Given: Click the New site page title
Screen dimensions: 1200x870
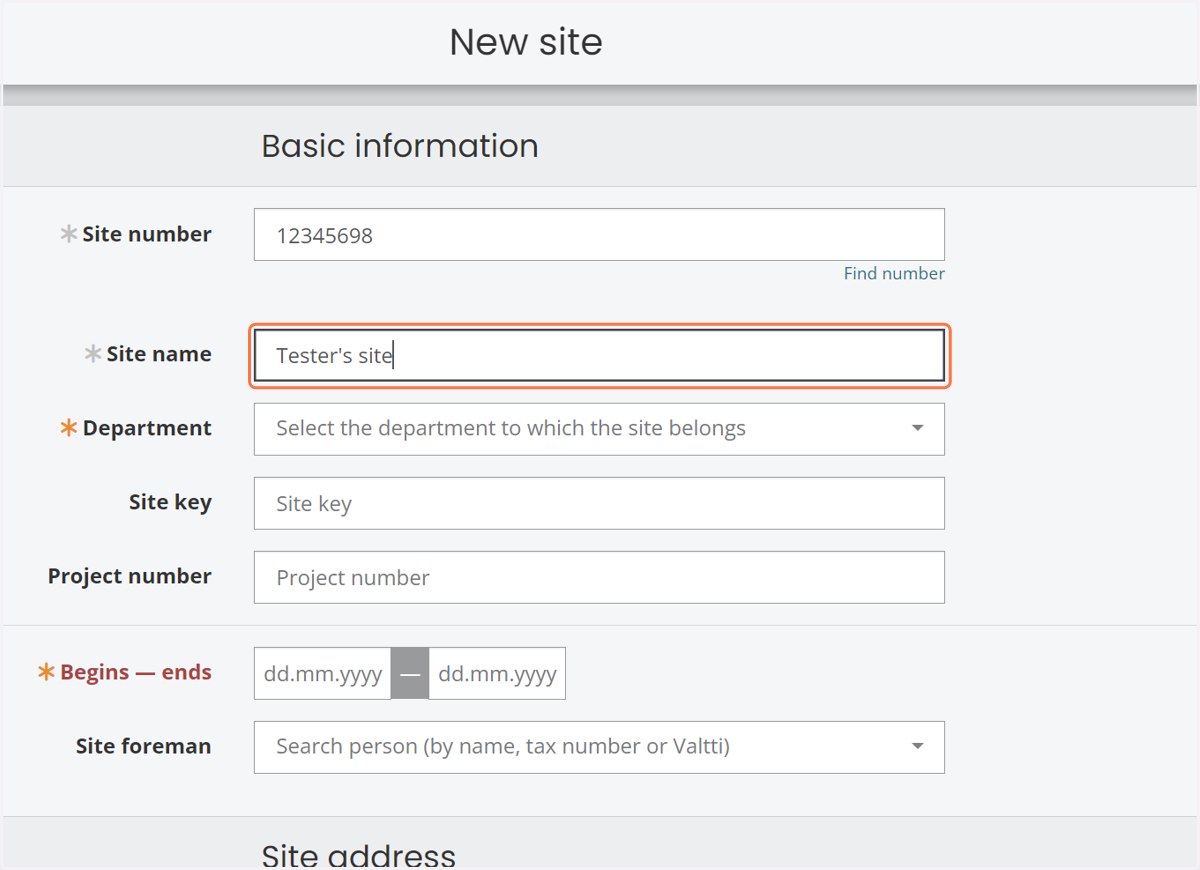Looking at the screenshot, I should tap(526, 42).
